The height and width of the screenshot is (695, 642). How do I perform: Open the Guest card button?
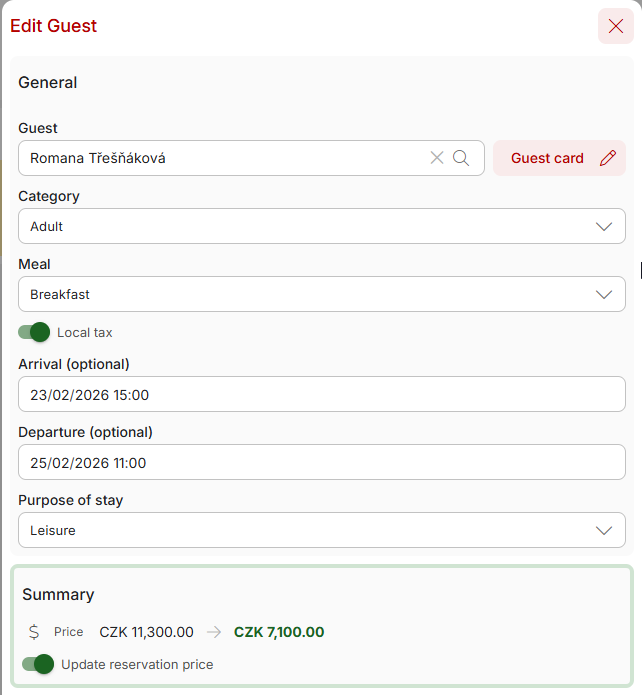point(548,158)
